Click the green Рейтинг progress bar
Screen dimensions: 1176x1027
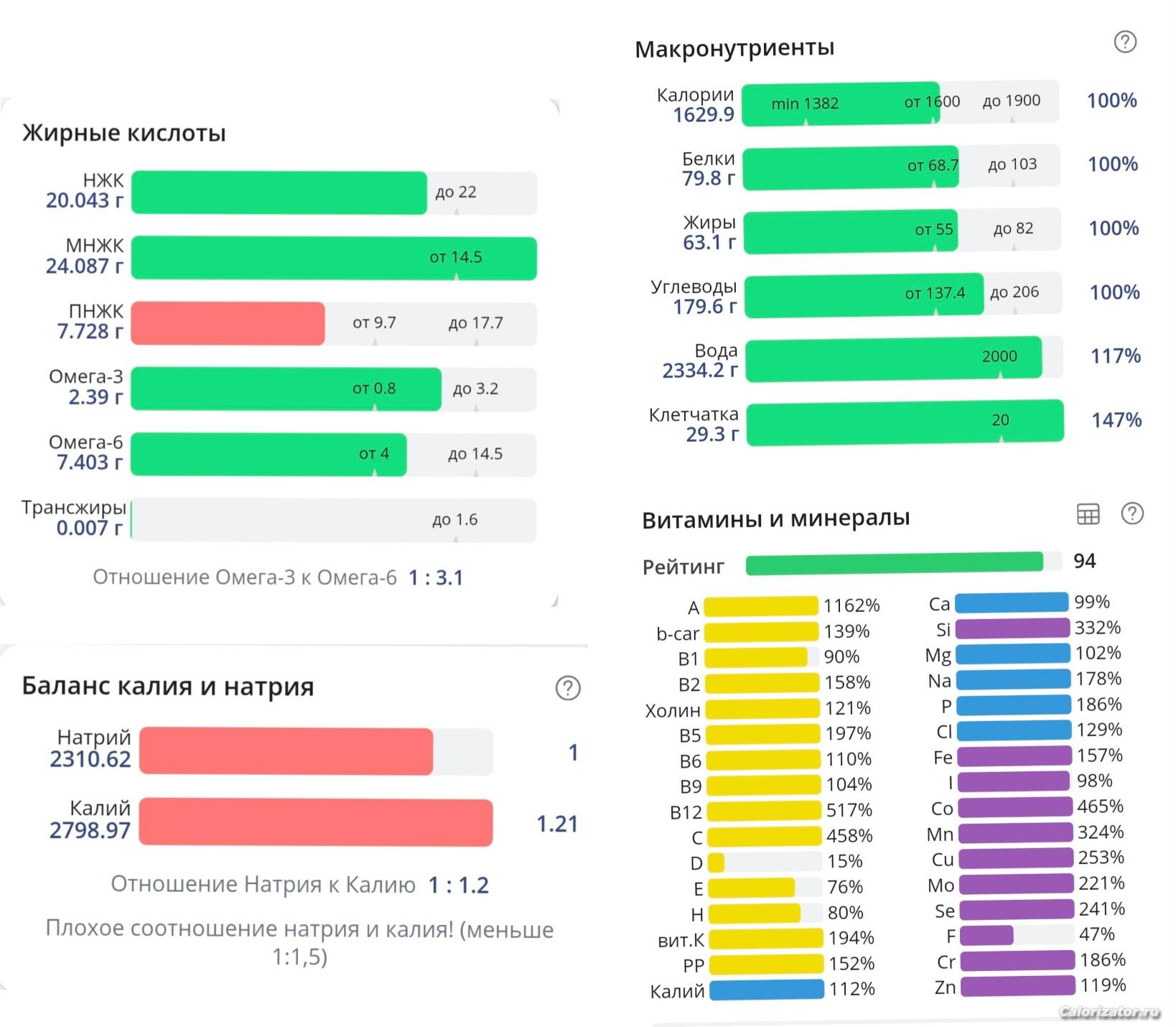[x=894, y=563]
